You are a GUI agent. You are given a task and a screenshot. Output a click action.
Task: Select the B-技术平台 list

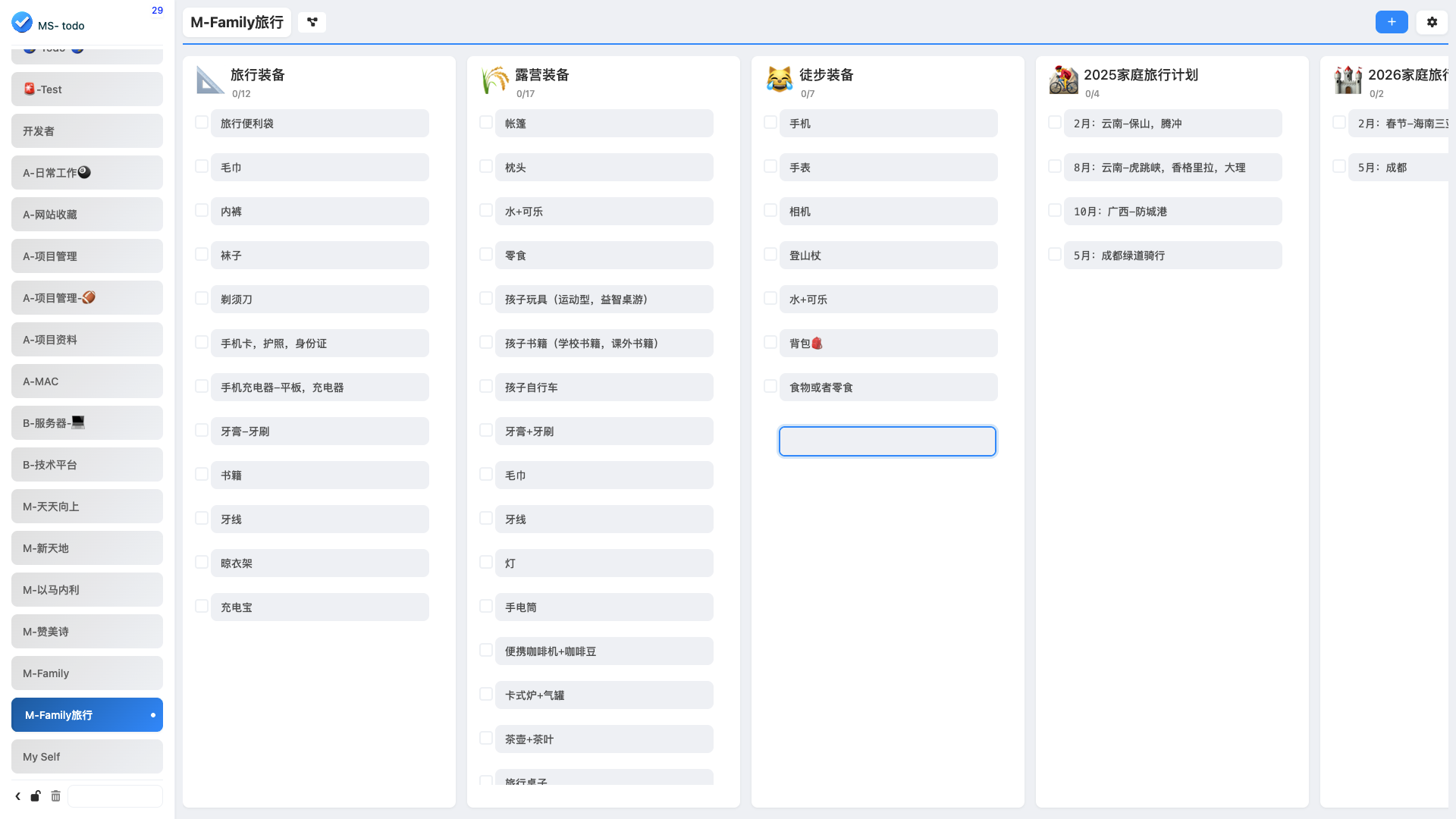tap(87, 465)
